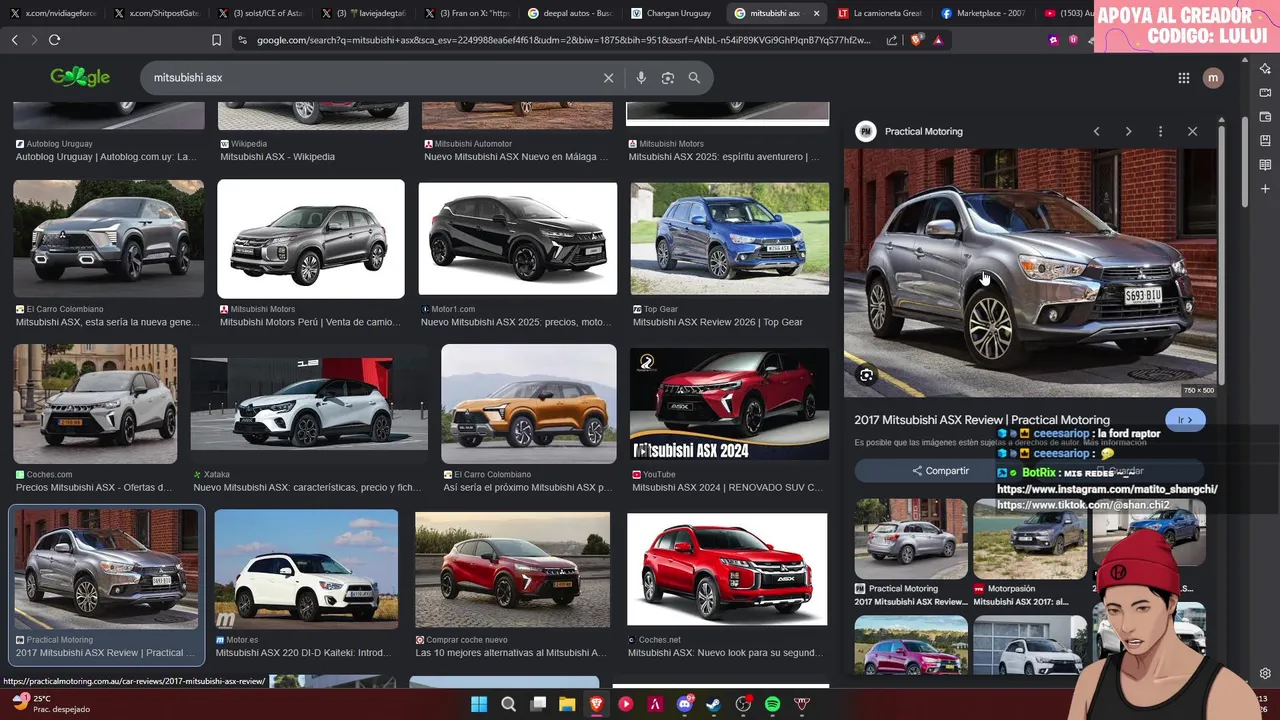This screenshot has height=720, width=1280.
Task: Click the Compartir button
Action: [x=940, y=471]
